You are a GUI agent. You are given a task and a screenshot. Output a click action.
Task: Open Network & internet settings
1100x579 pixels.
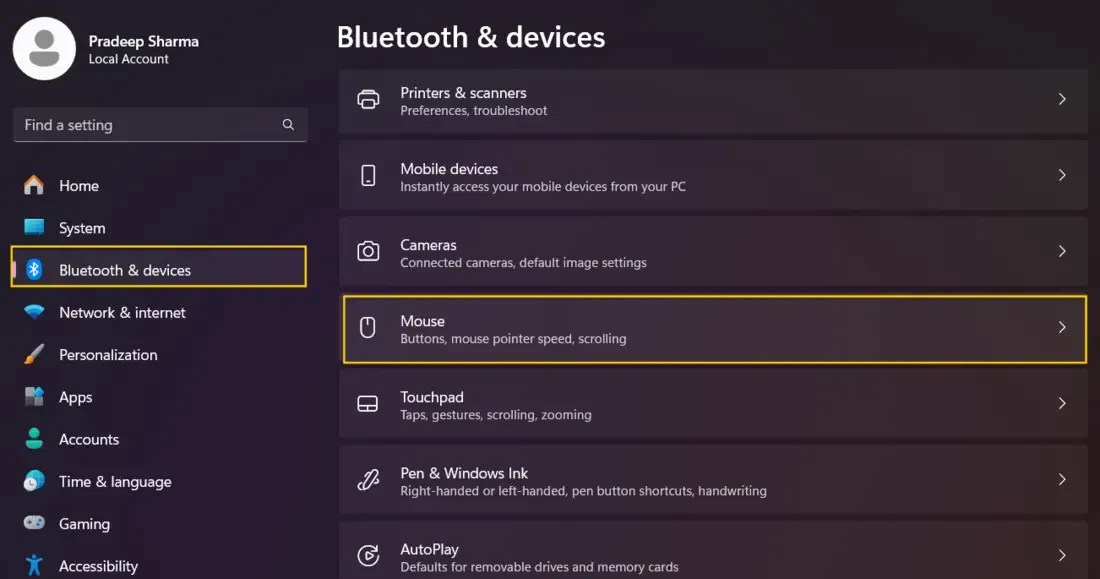tap(122, 312)
